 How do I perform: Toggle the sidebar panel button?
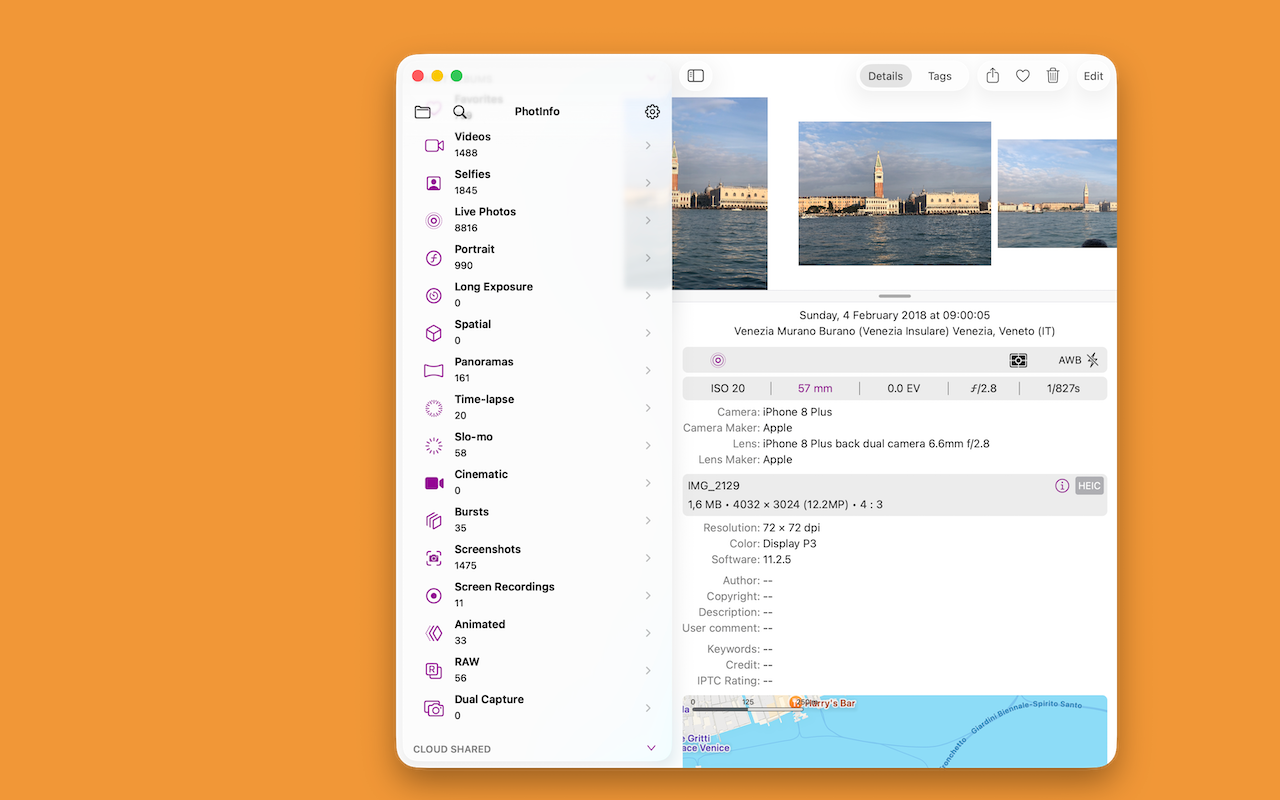tap(696, 76)
